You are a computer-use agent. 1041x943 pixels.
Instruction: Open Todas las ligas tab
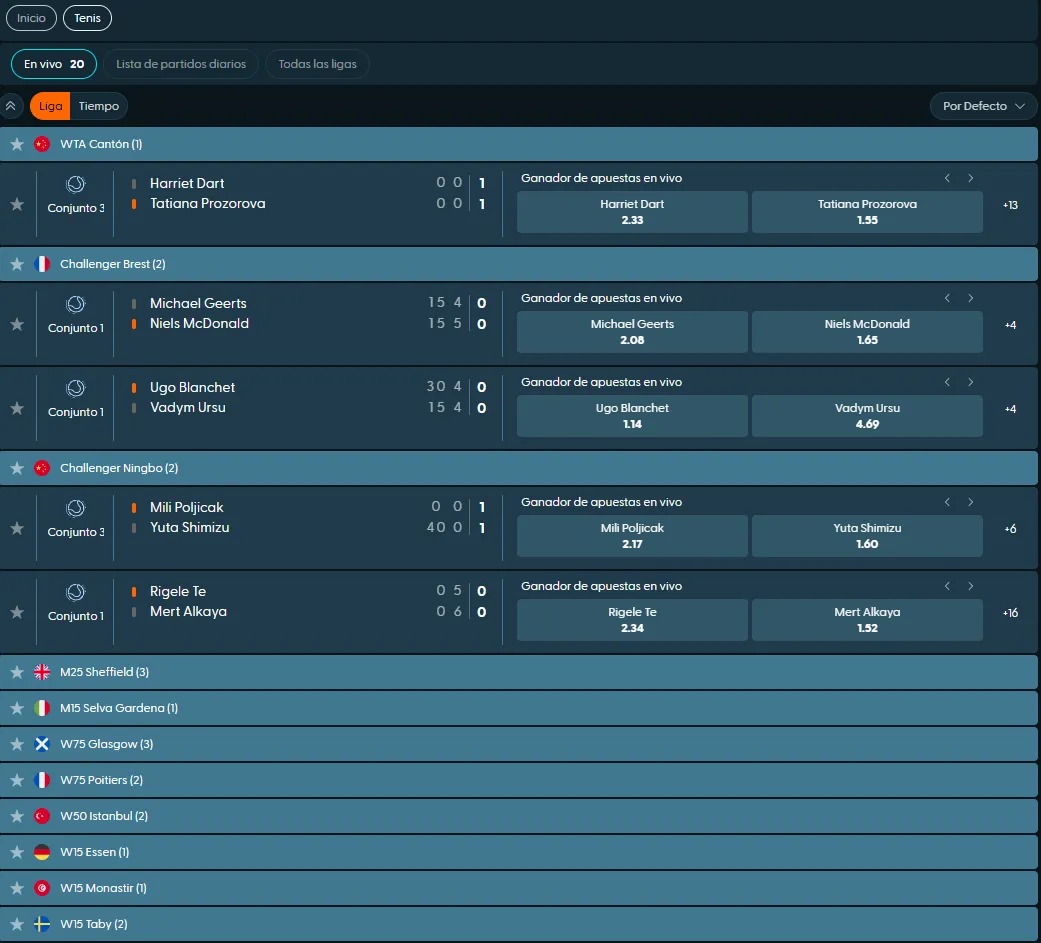317,64
